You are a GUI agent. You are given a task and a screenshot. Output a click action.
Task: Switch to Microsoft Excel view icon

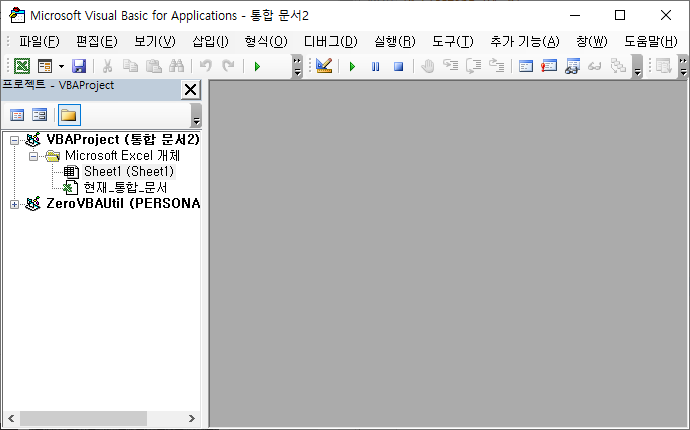22,66
